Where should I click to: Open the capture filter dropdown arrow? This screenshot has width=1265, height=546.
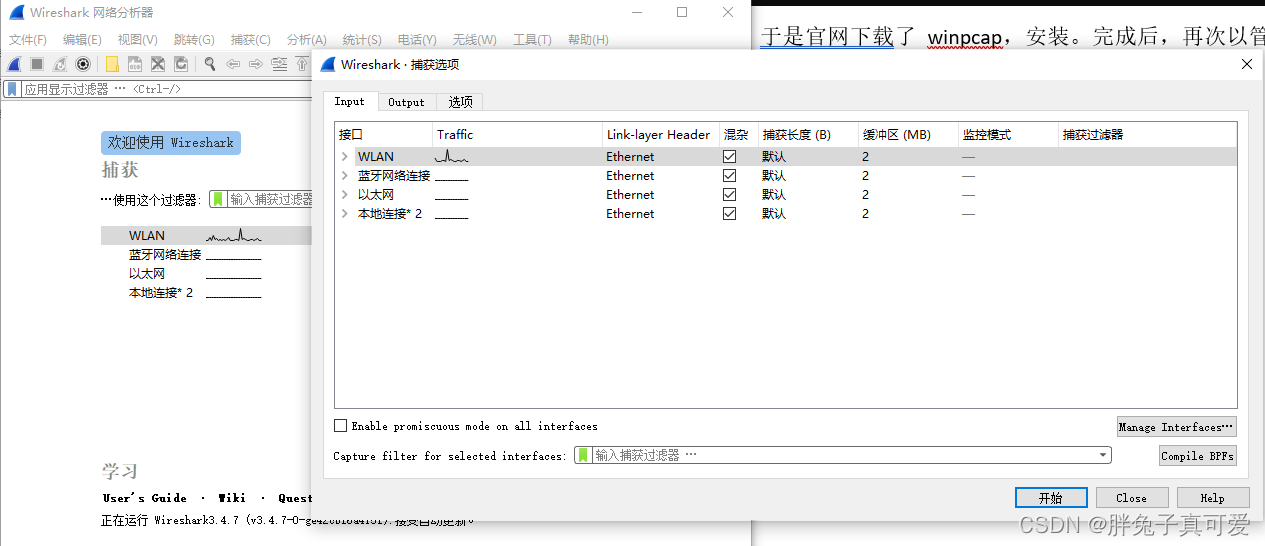click(x=1103, y=455)
